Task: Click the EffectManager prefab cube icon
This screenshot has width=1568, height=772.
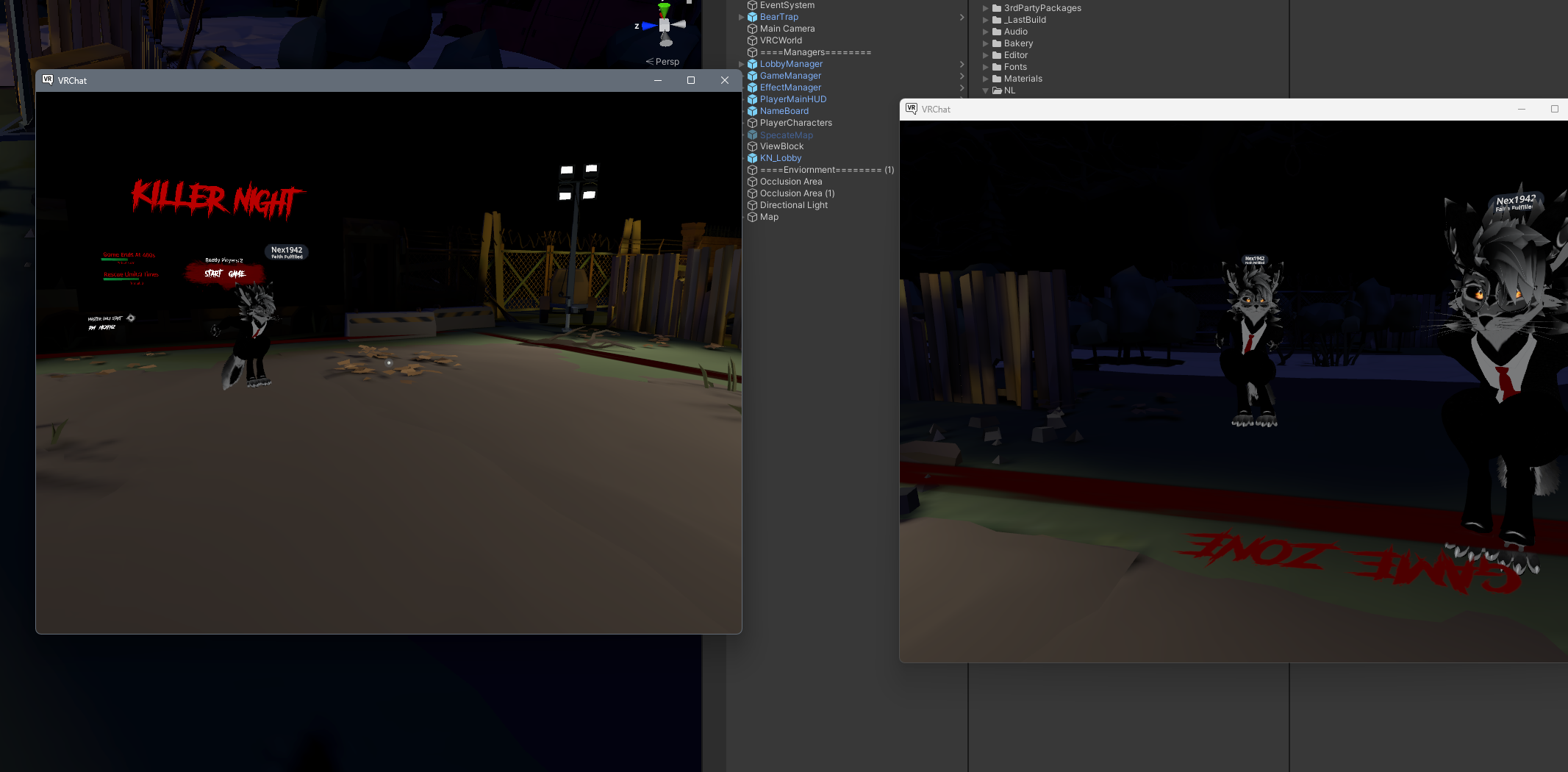Action: [x=752, y=87]
